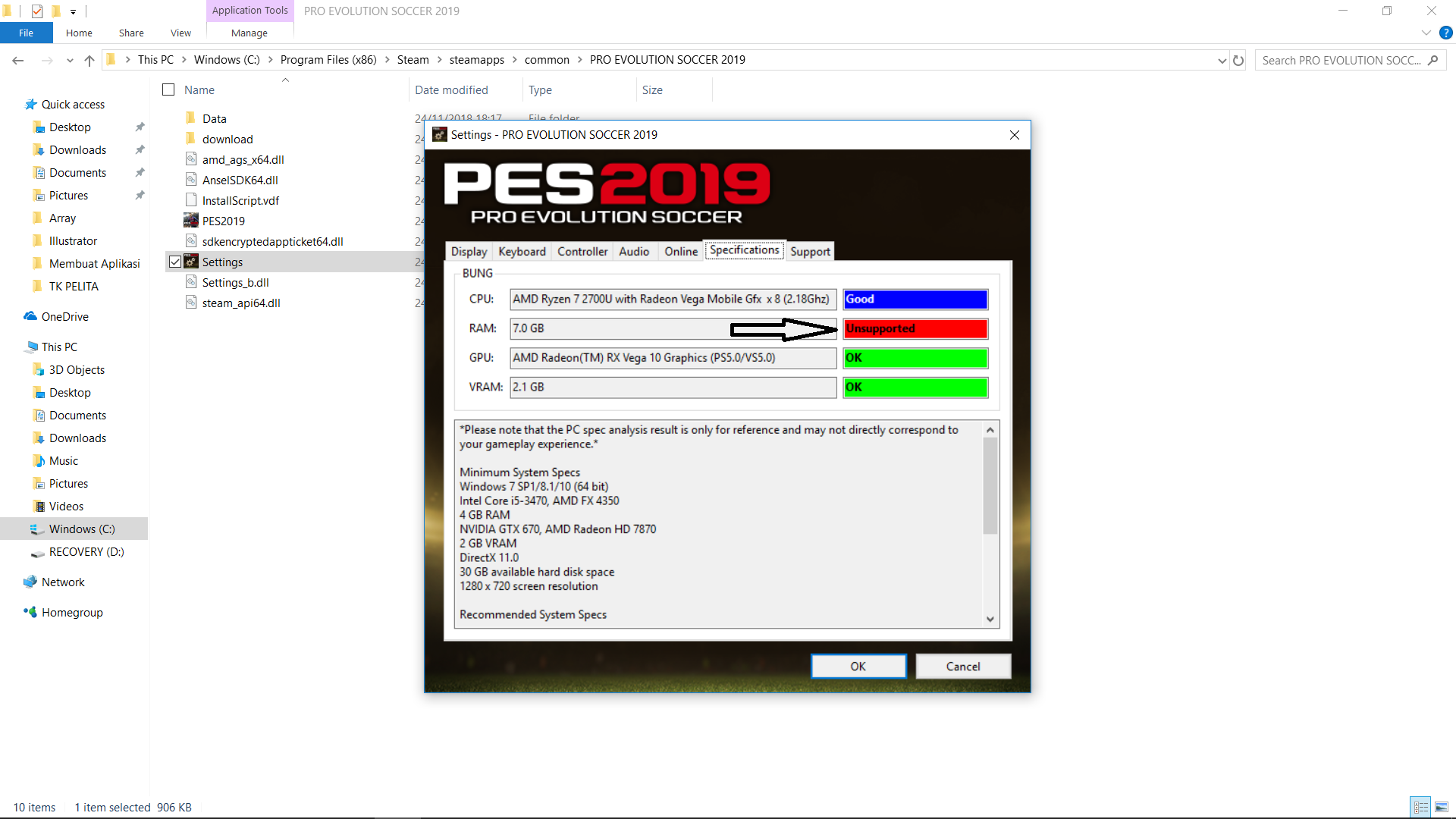Click the PES2019 application icon in file list
This screenshot has width=1456, height=819.
191,221
